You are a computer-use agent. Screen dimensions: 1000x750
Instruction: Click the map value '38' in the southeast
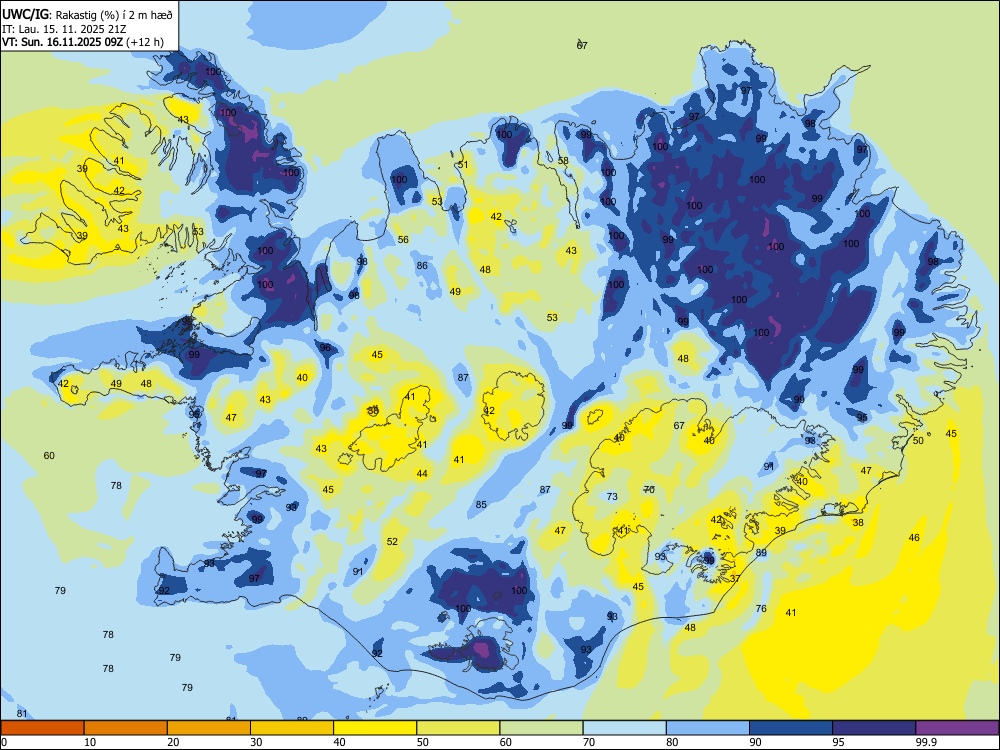point(858,523)
